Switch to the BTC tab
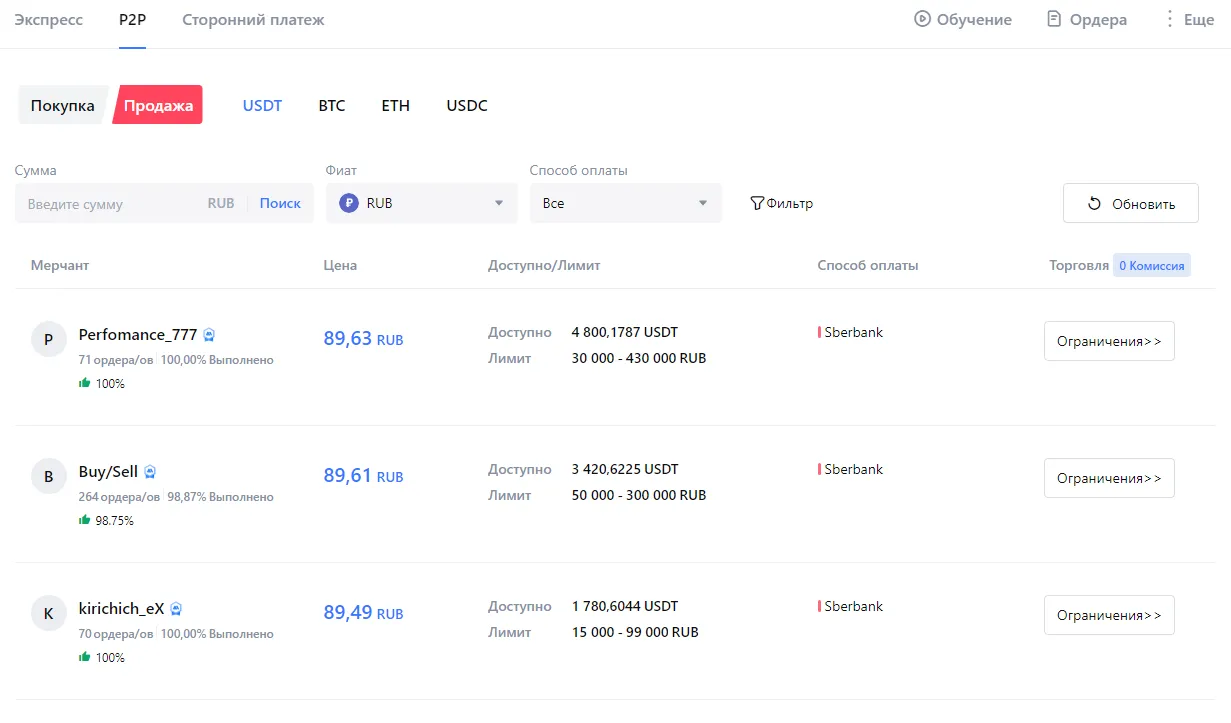This screenshot has height=723, width=1231. [331, 105]
